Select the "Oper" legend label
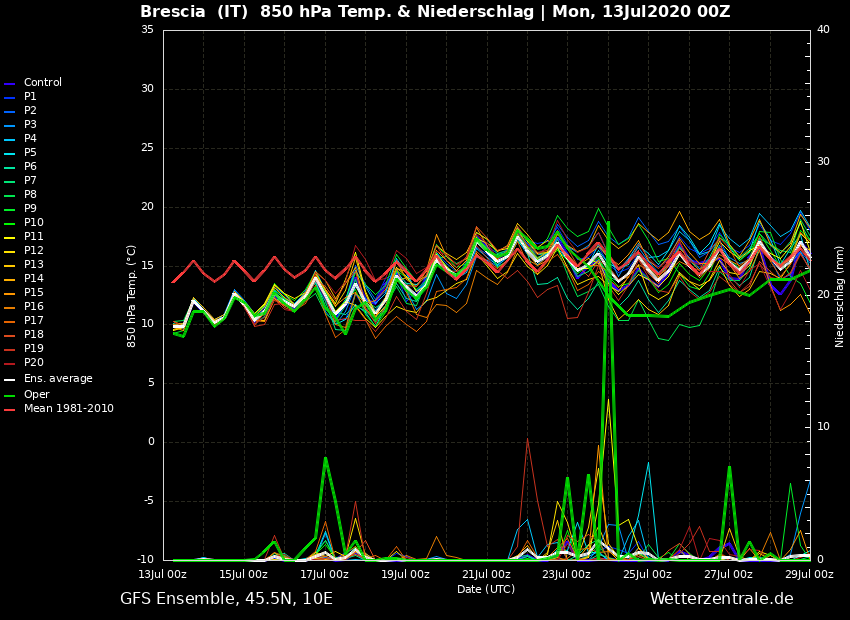The width and height of the screenshot is (850, 620). (x=36, y=395)
